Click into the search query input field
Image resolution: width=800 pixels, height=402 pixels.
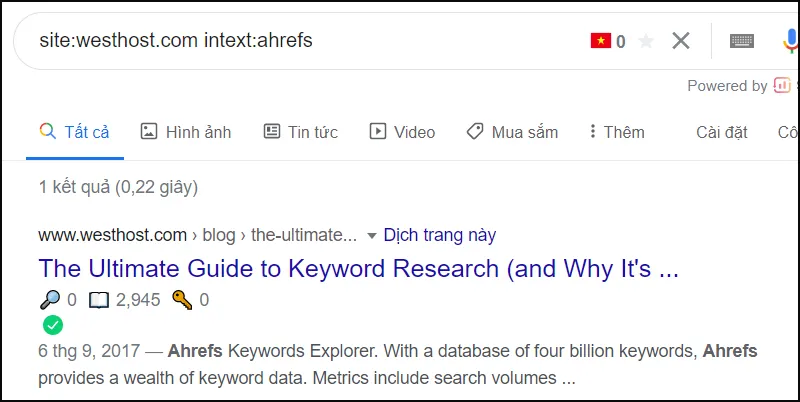tap(300, 41)
